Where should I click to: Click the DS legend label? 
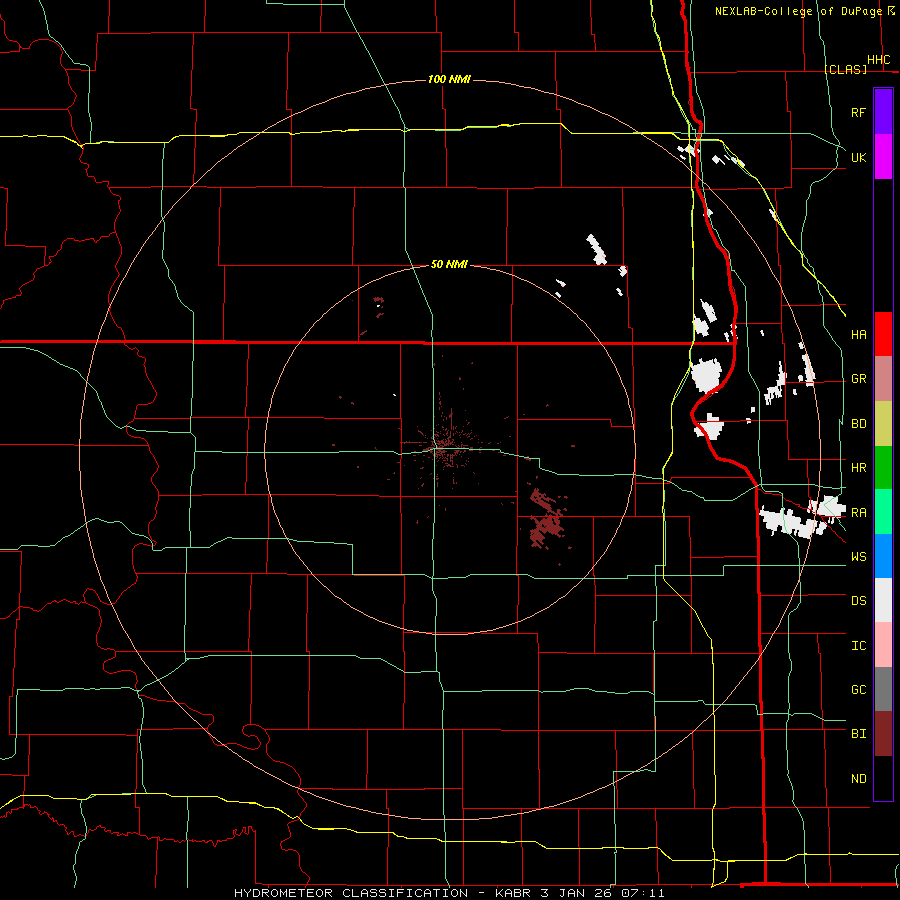point(858,600)
